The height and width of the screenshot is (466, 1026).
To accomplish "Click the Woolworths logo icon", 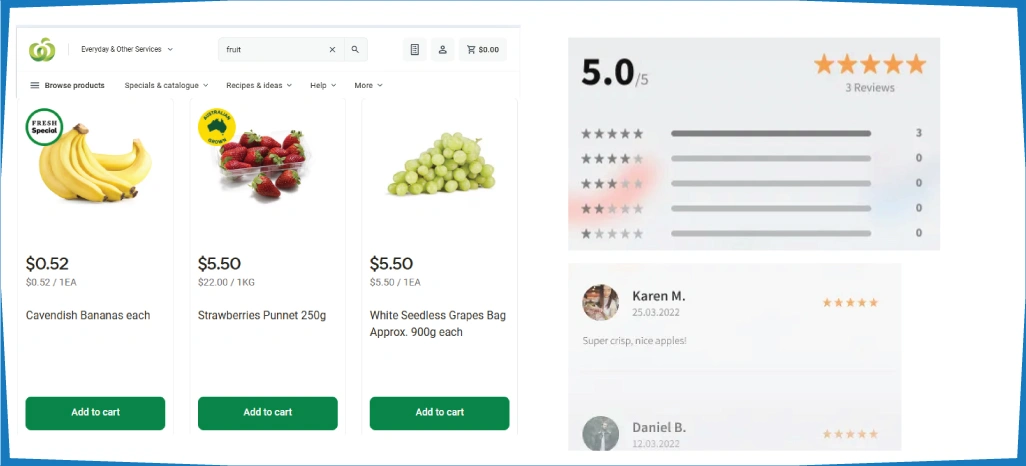I will tap(42, 50).
